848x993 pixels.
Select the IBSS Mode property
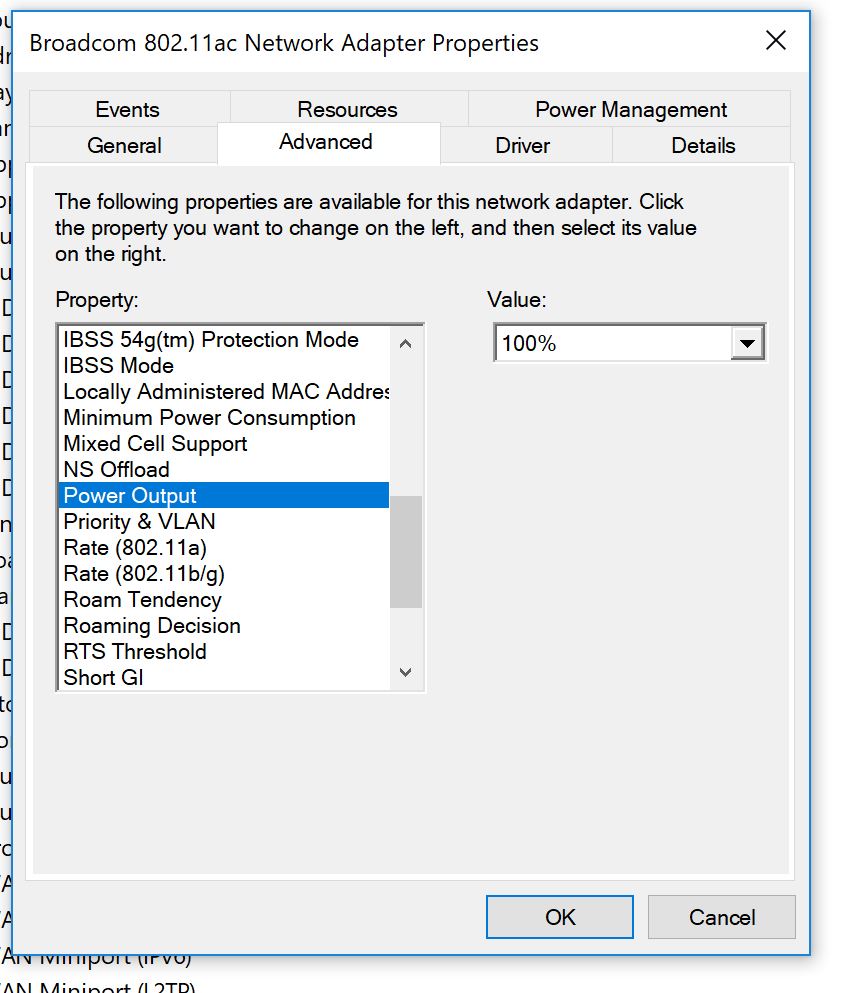point(224,365)
